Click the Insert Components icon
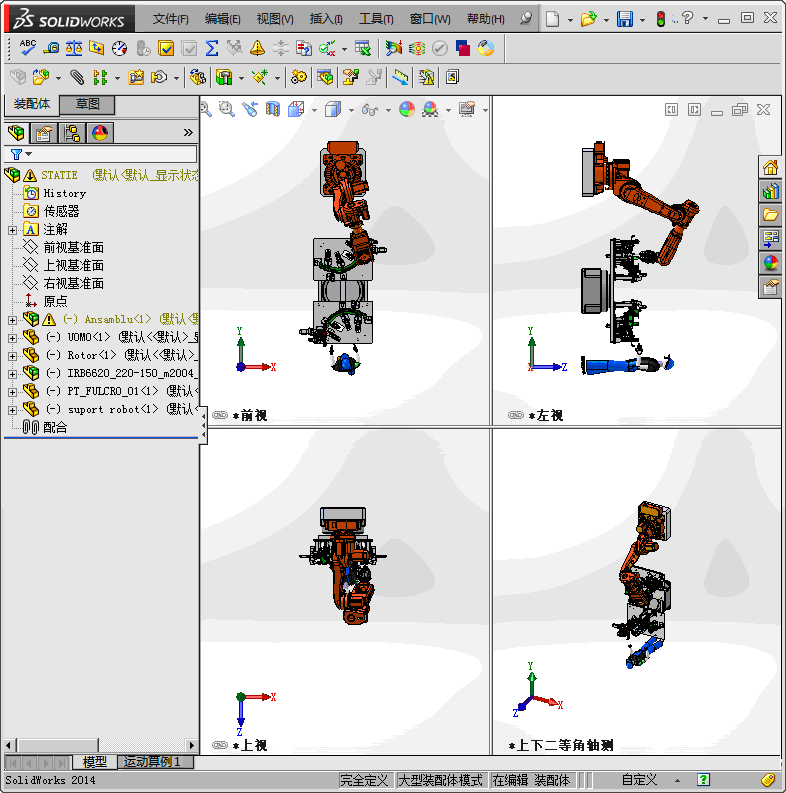 tap(40, 77)
